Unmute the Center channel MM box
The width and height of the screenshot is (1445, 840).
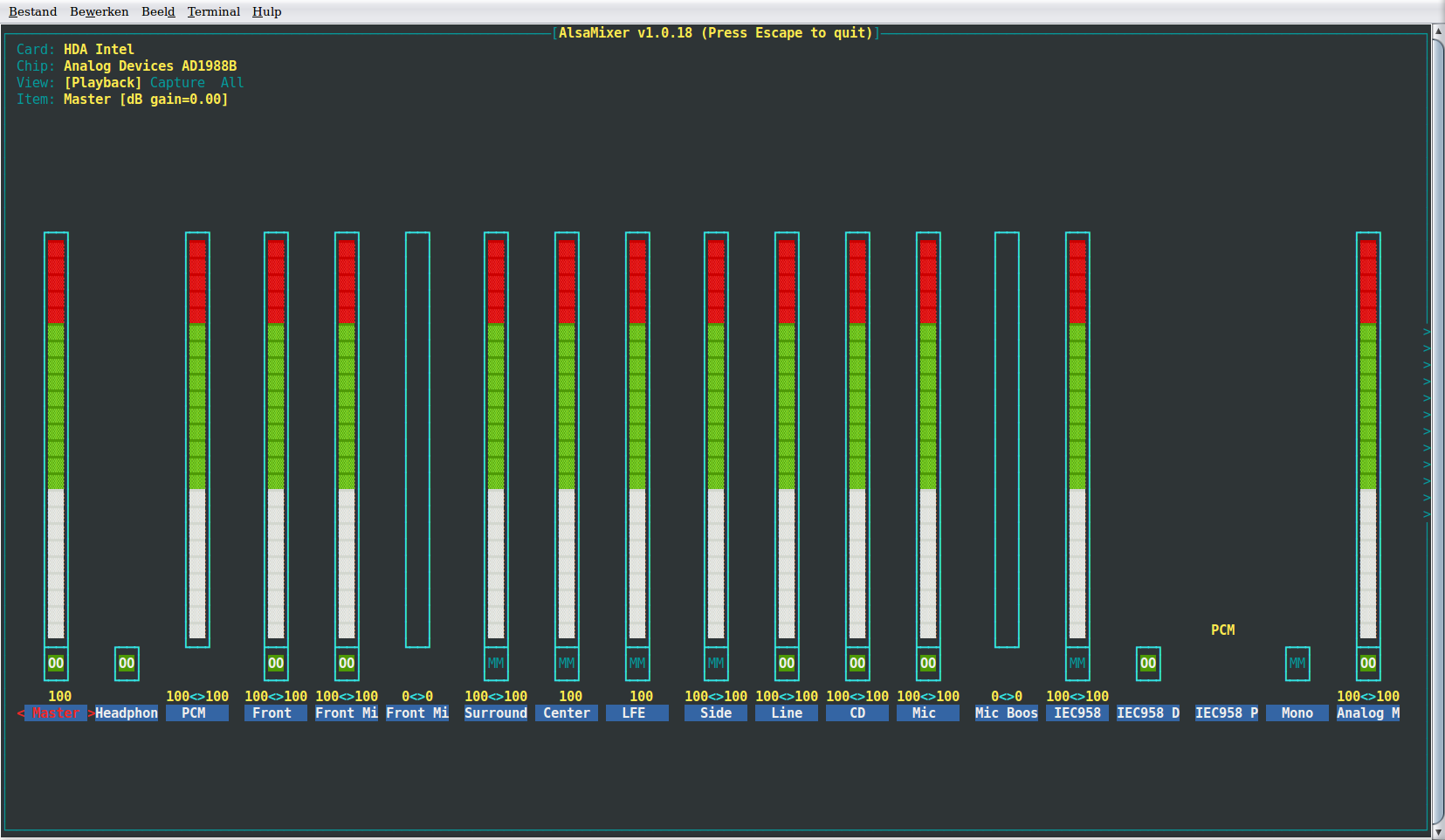[567, 664]
